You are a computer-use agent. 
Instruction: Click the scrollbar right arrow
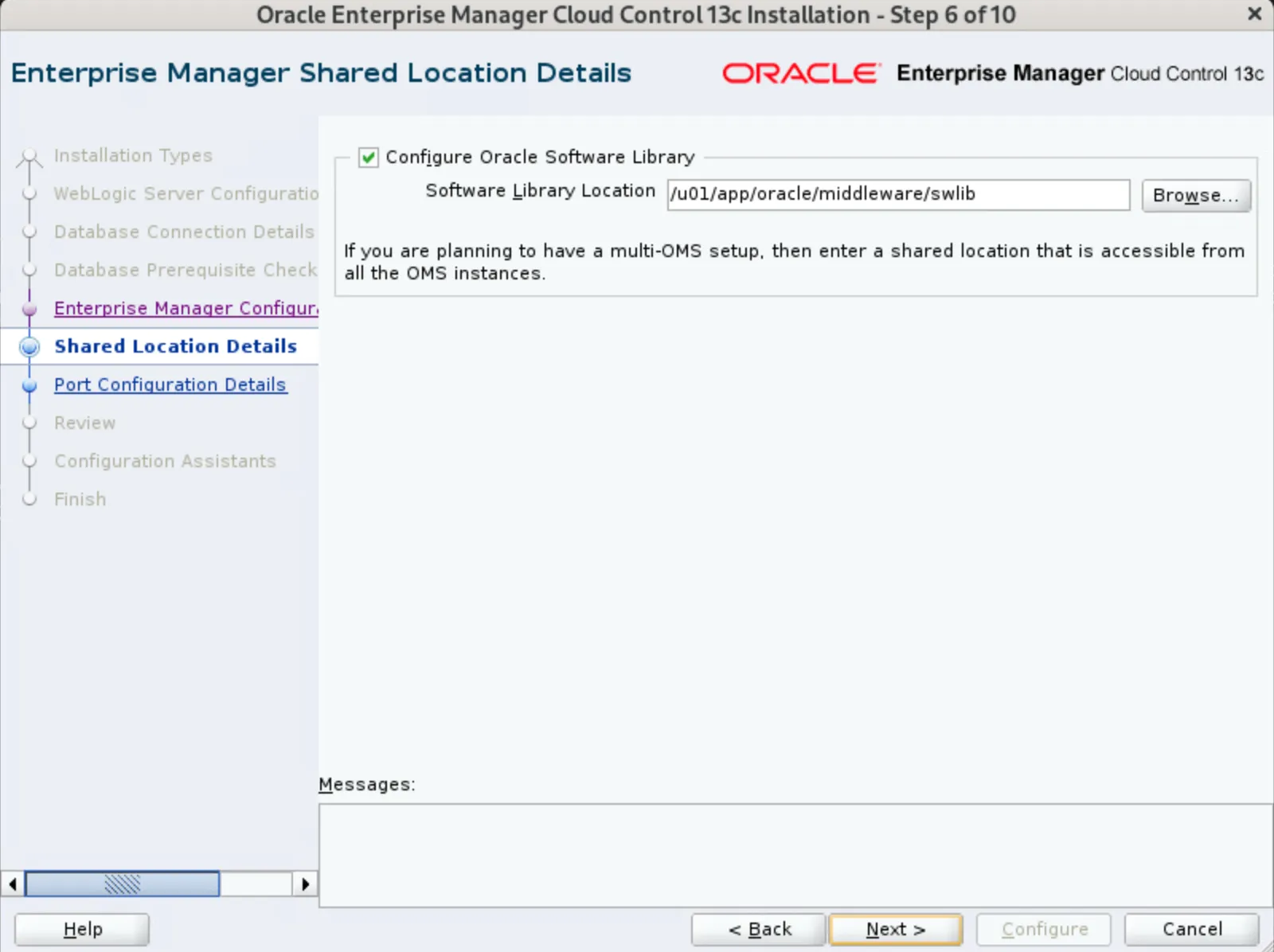pyautogui.click(x=307, y=884)
